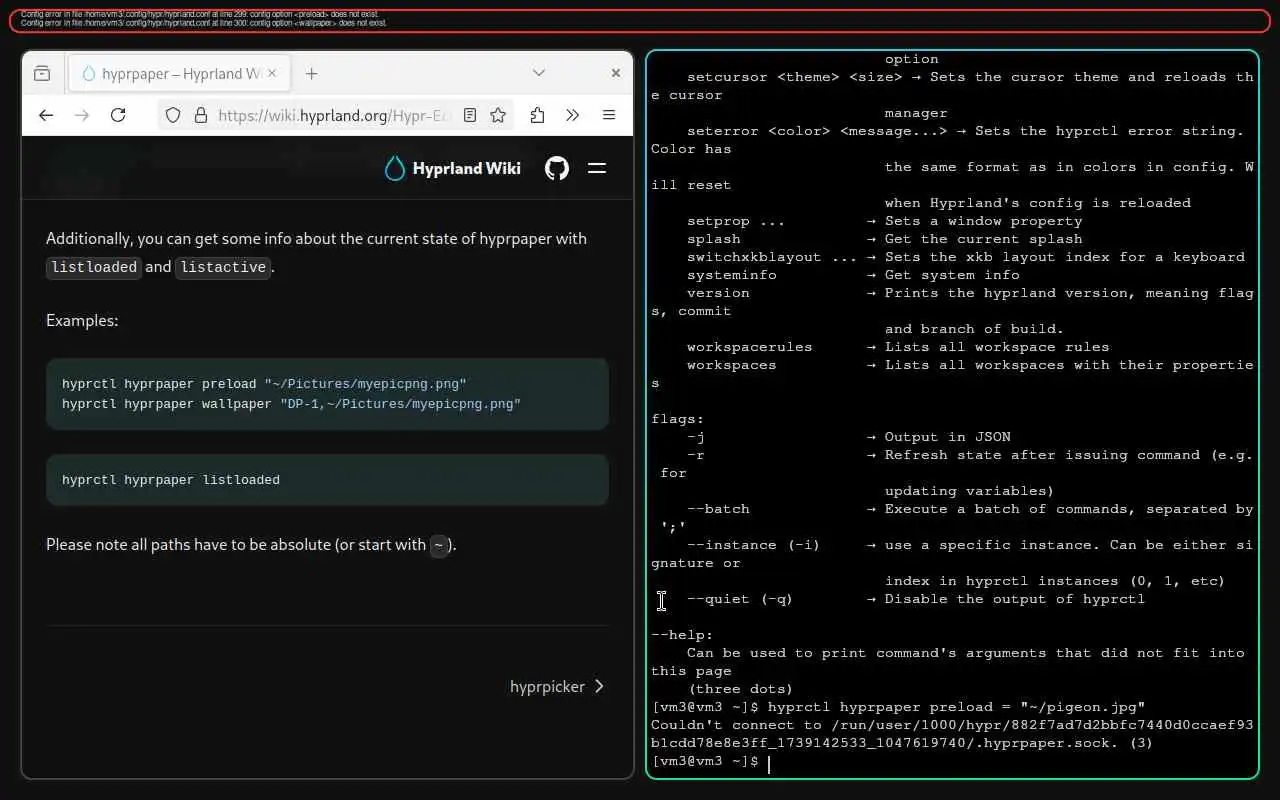Click the hyprctl hyprpaper preload example line
Image resolution: width=1280 pixels, height=800 pixels.
(264, 384)
